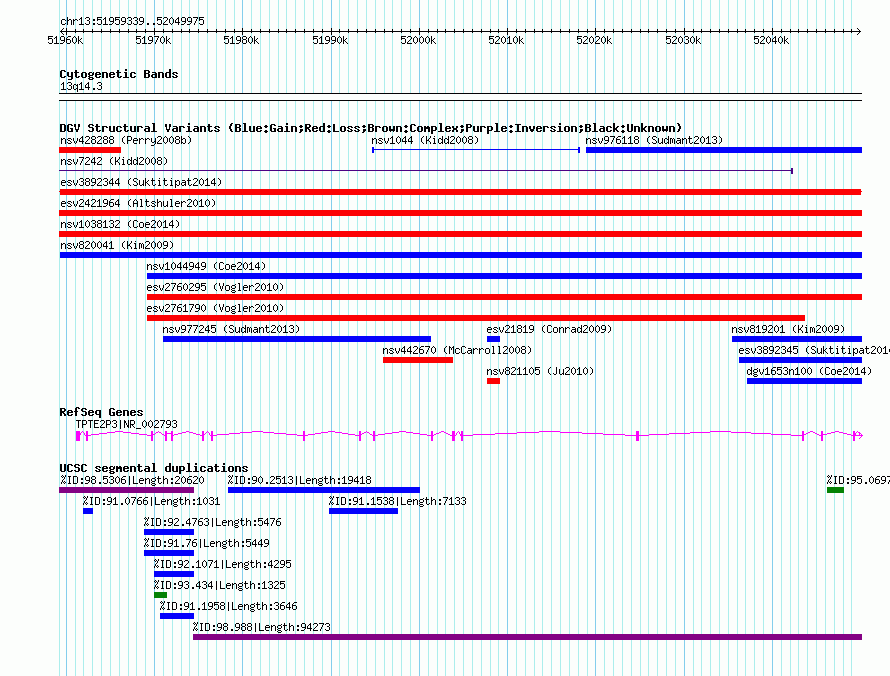890x676 pixels.
Task: Click esv21819 (Conrad2009) variant label
Action: pyautogui.click(x=549, y=329)
